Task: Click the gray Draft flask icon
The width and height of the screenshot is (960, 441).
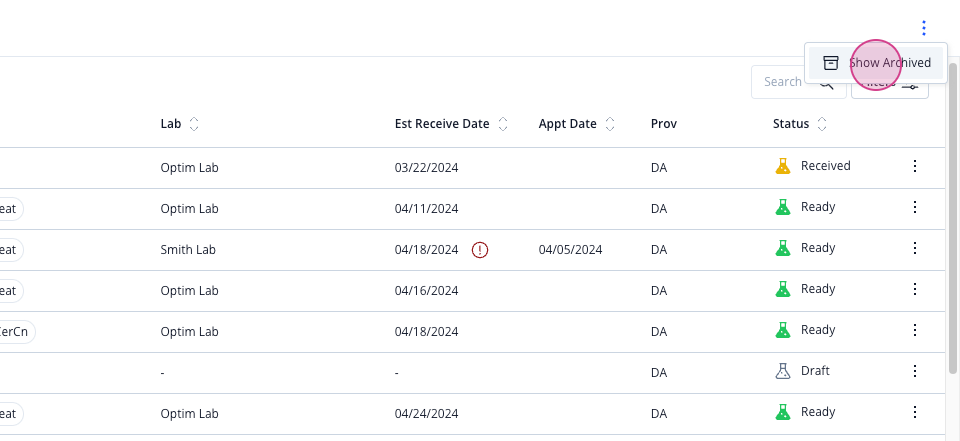Action: (782, 371)
